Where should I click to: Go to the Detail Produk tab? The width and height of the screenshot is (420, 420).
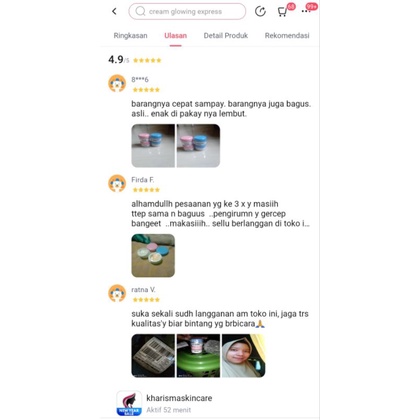[x=226, y=36]
